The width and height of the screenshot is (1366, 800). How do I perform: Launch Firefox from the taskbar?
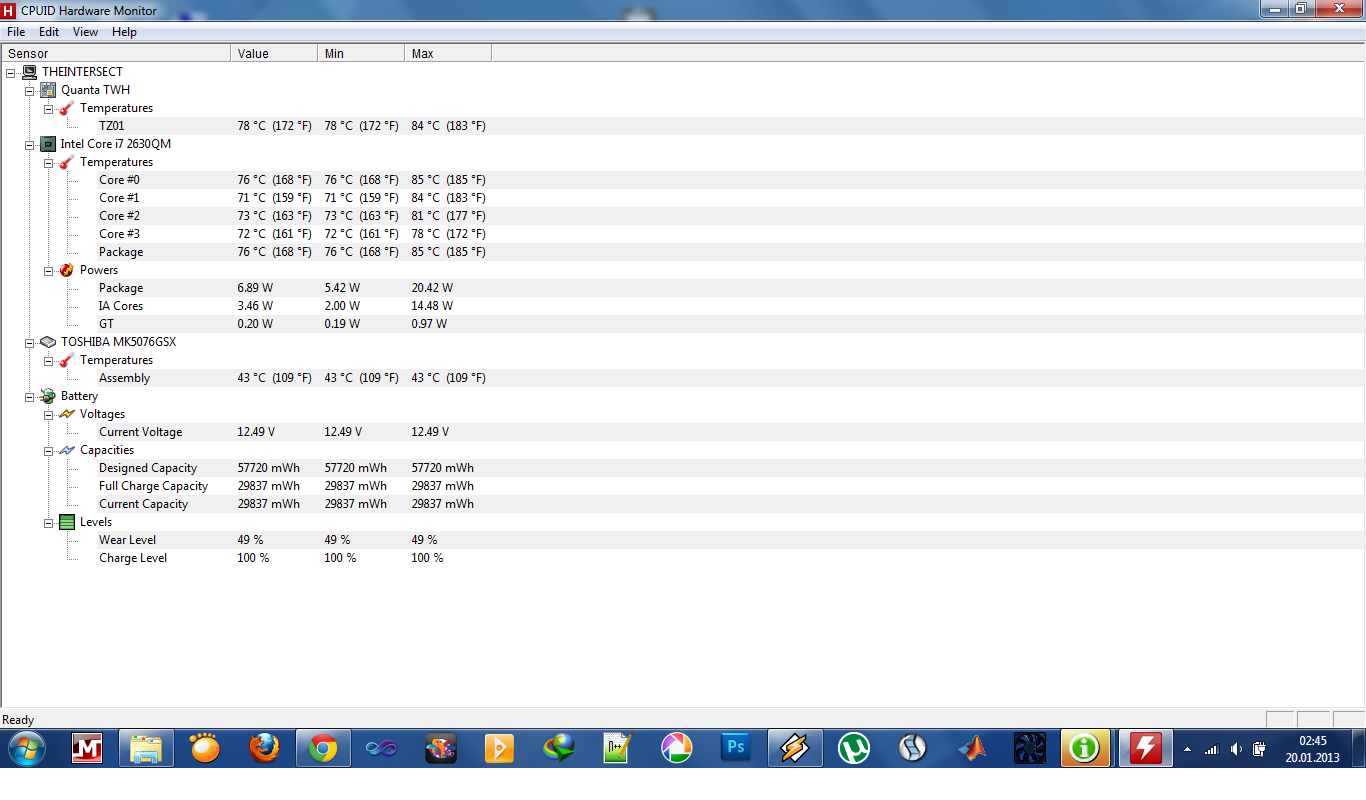point(265,748)
